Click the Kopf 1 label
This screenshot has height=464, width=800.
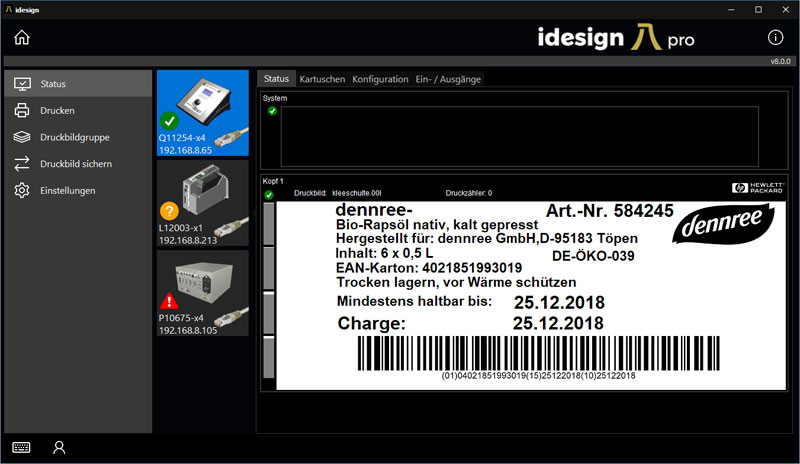click(273, 181)
